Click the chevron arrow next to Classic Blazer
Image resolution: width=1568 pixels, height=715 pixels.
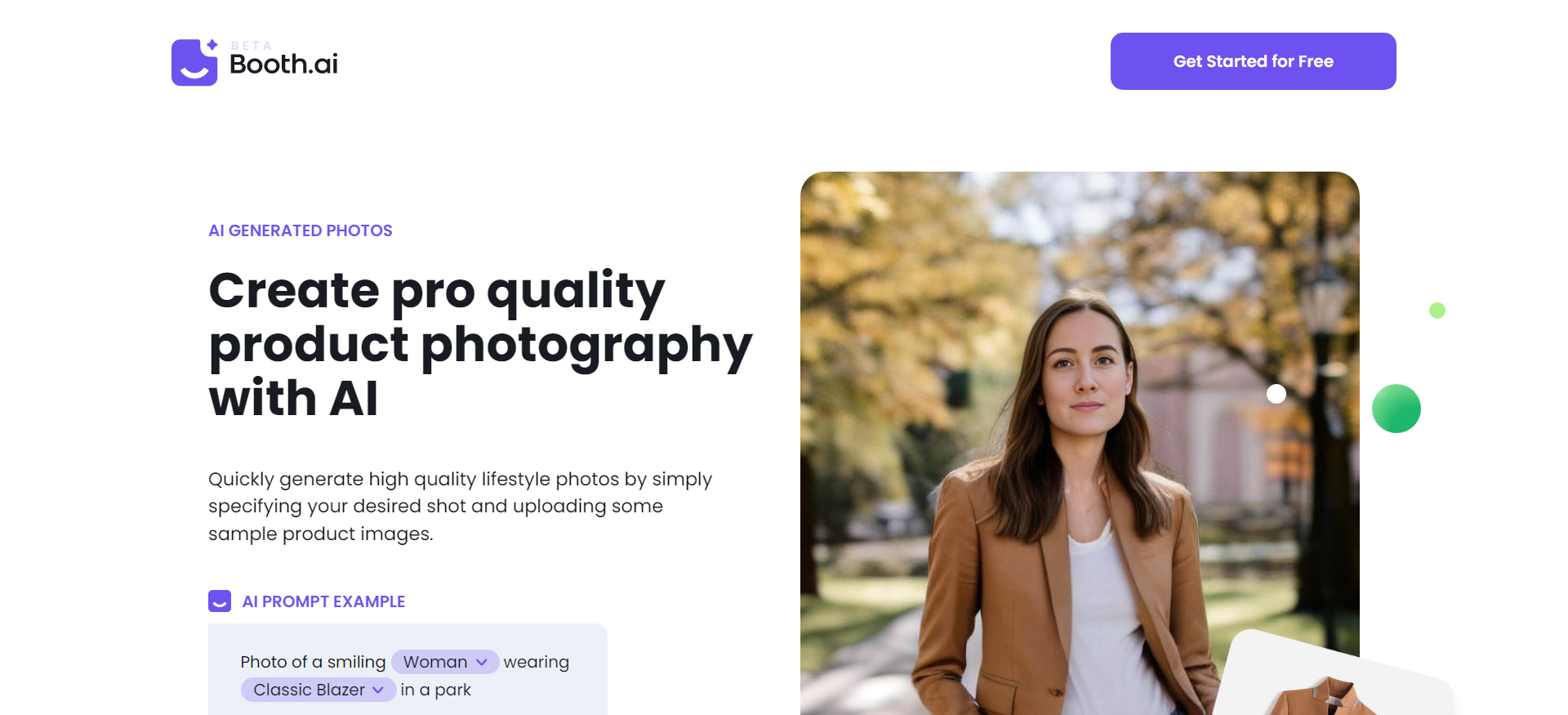pos(378,690)
